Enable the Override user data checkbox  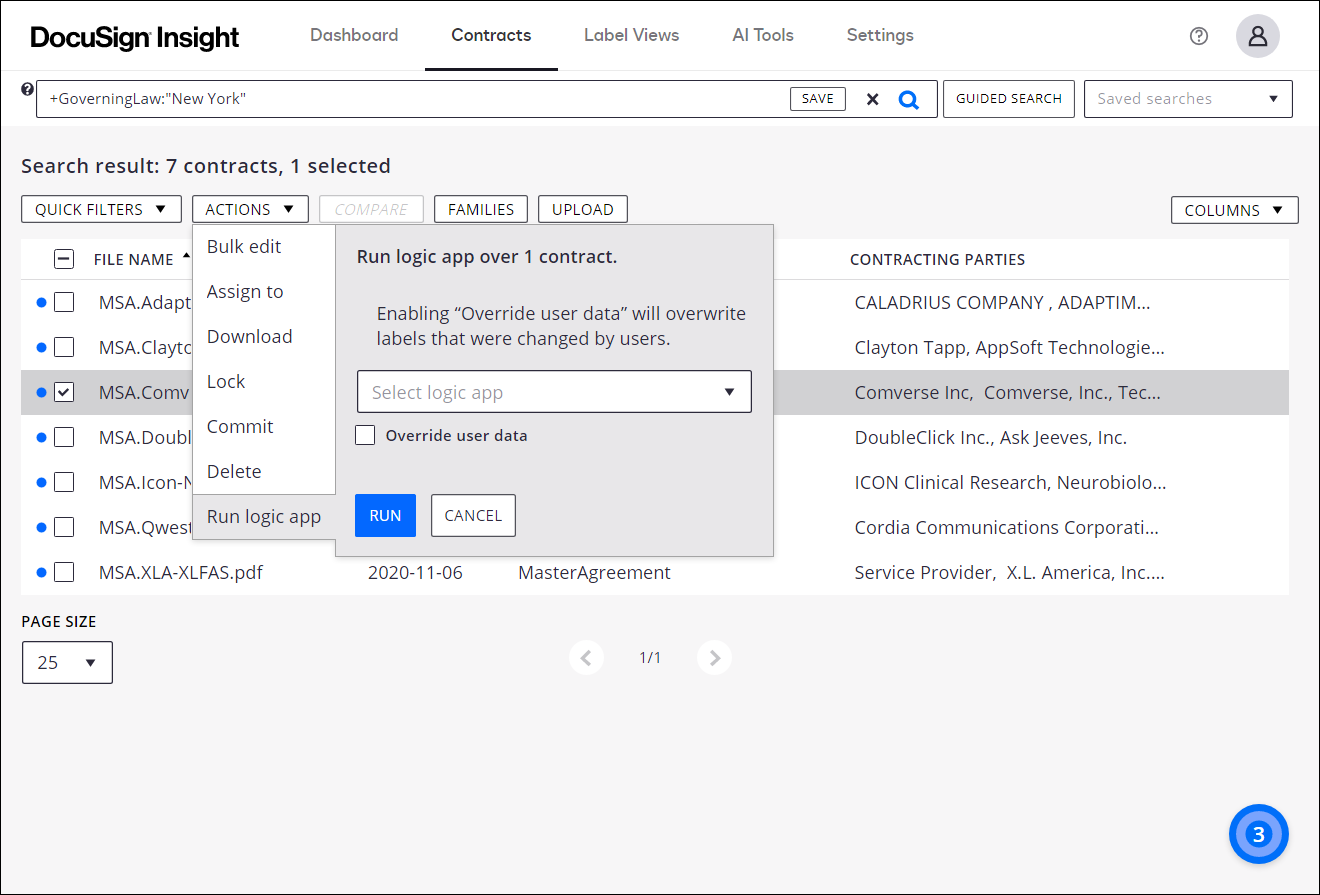365,435
